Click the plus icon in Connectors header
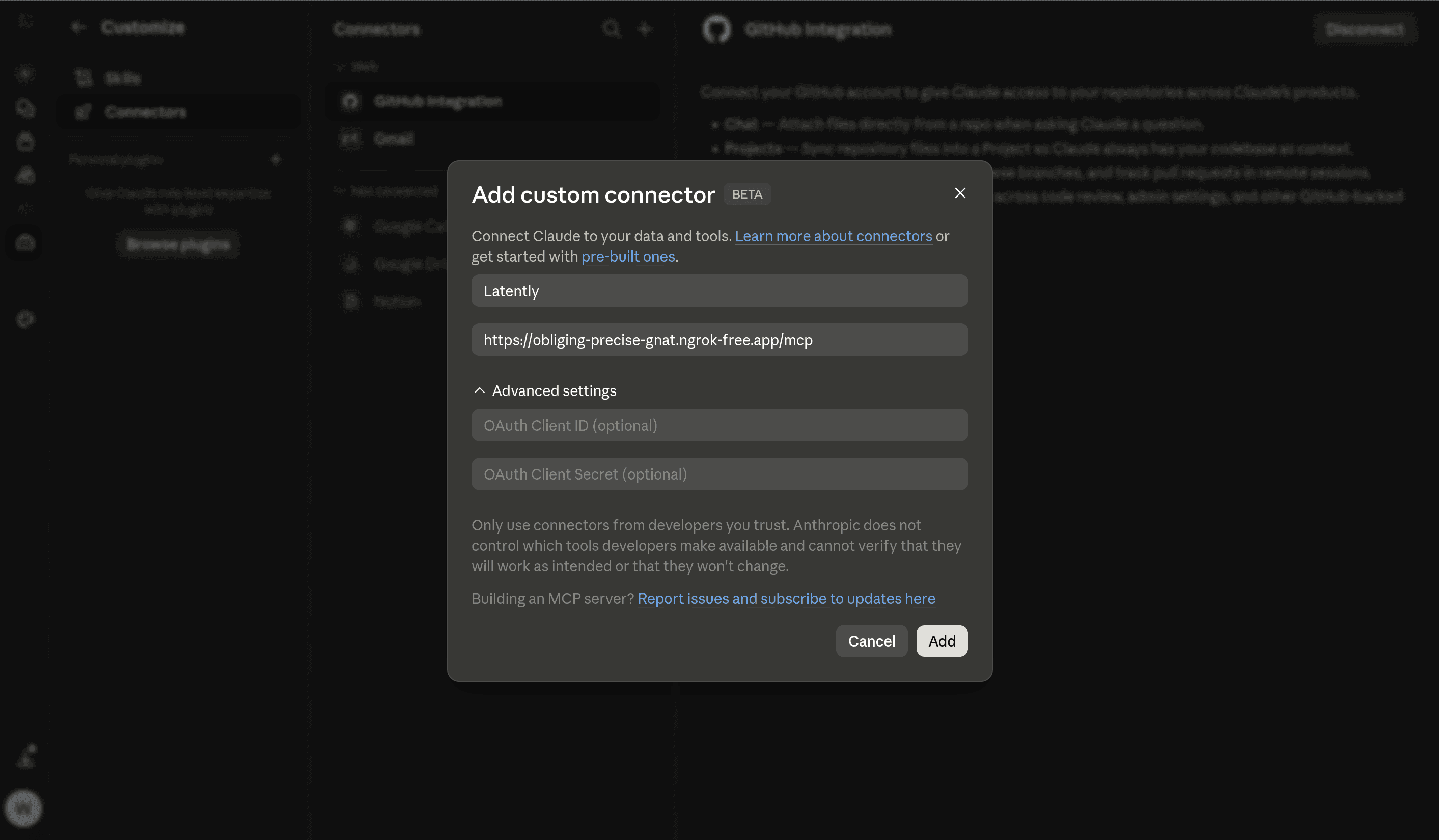This screenshot has width=1439, height=840. pyautogui.click(x=644, y=29)
